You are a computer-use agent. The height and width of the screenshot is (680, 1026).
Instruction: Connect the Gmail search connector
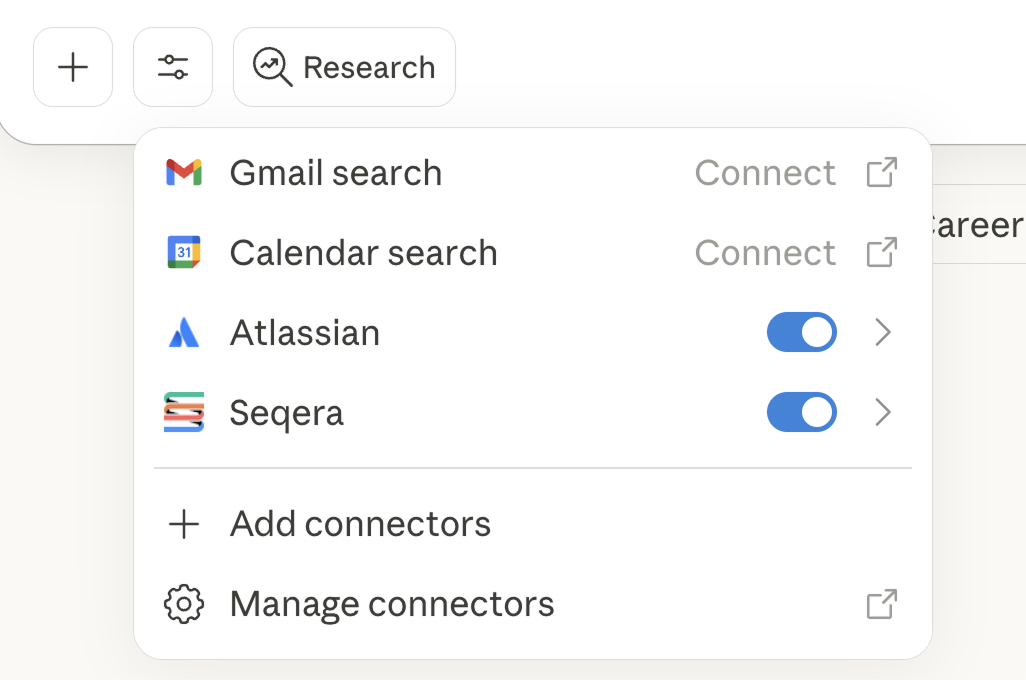click(x=765, y=173)
